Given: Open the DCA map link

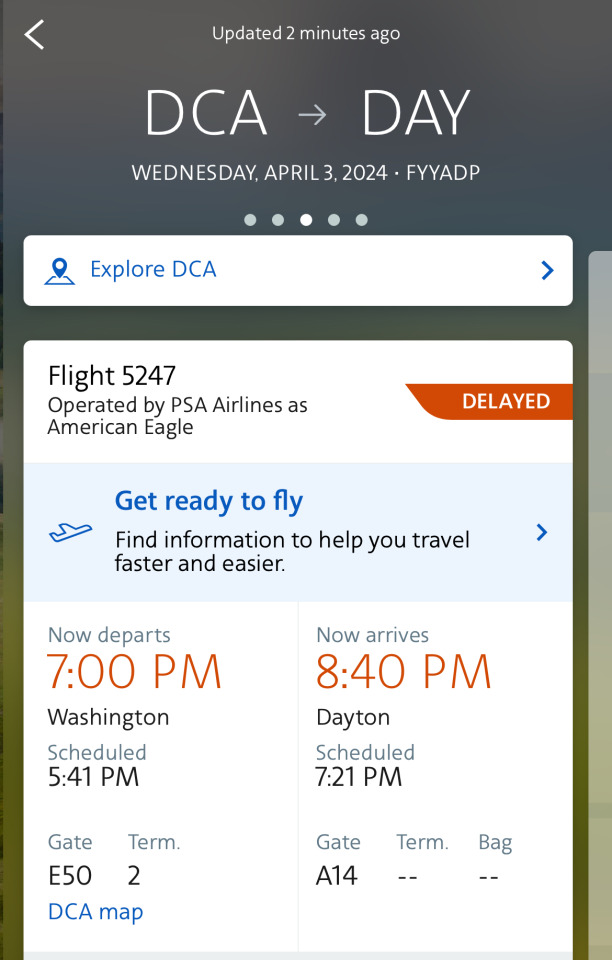Looking at the screenshot, I should [x=95, y=912].
